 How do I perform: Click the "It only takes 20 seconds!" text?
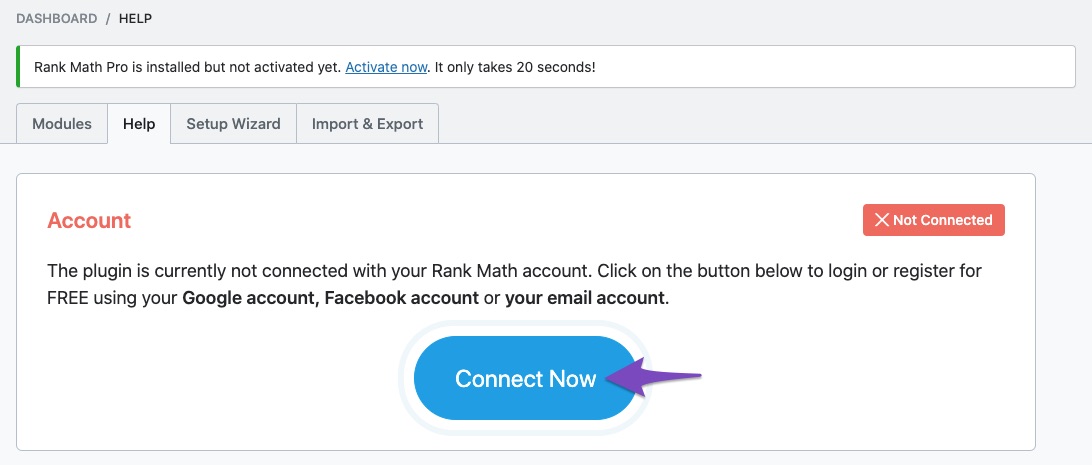pos(515,68)
